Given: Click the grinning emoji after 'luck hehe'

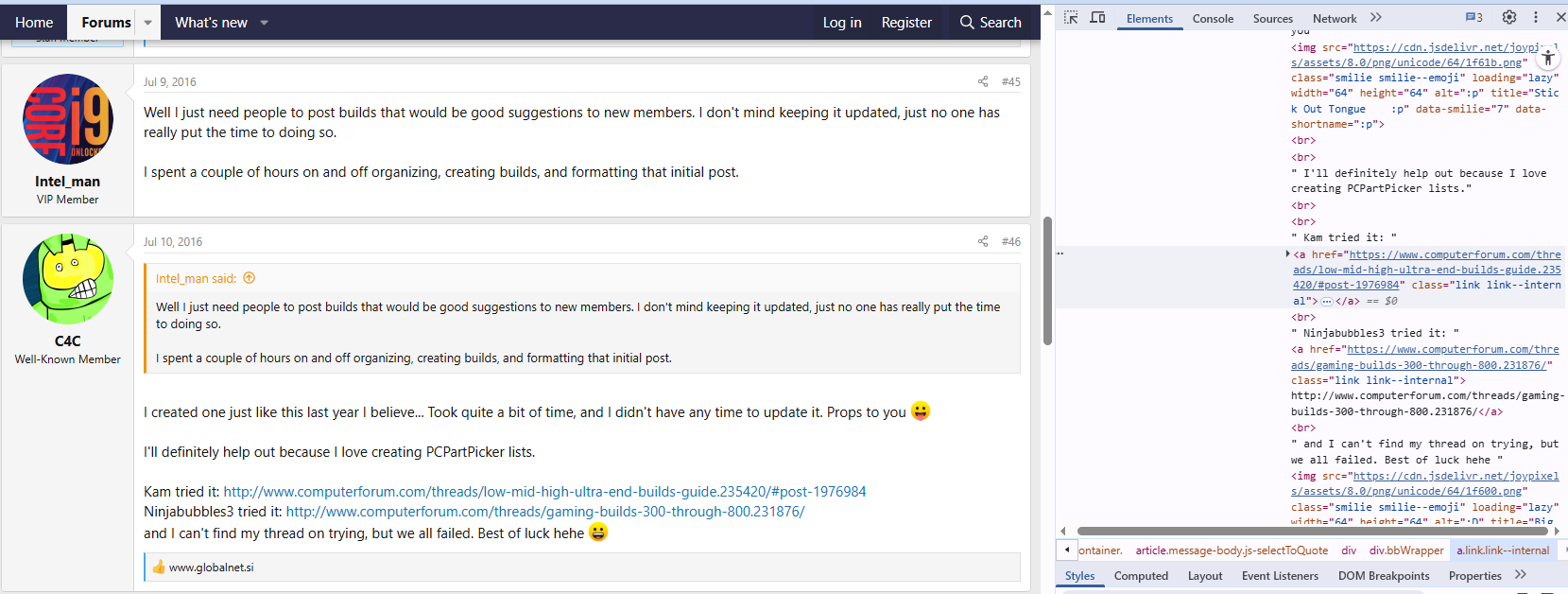Looking at the screenshot, I should click(x=598, y=532).
